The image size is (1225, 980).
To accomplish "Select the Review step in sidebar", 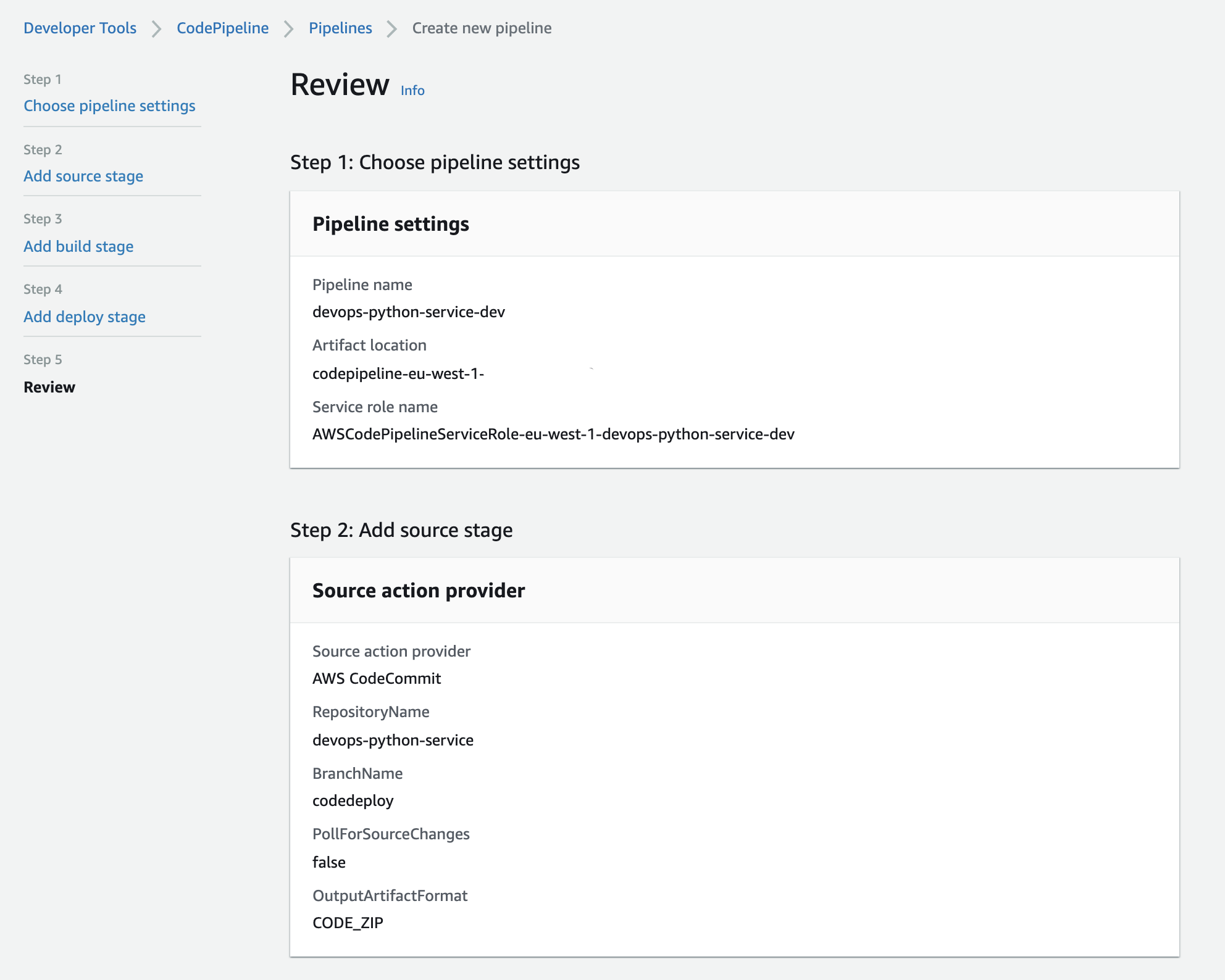I will point(49,387).
